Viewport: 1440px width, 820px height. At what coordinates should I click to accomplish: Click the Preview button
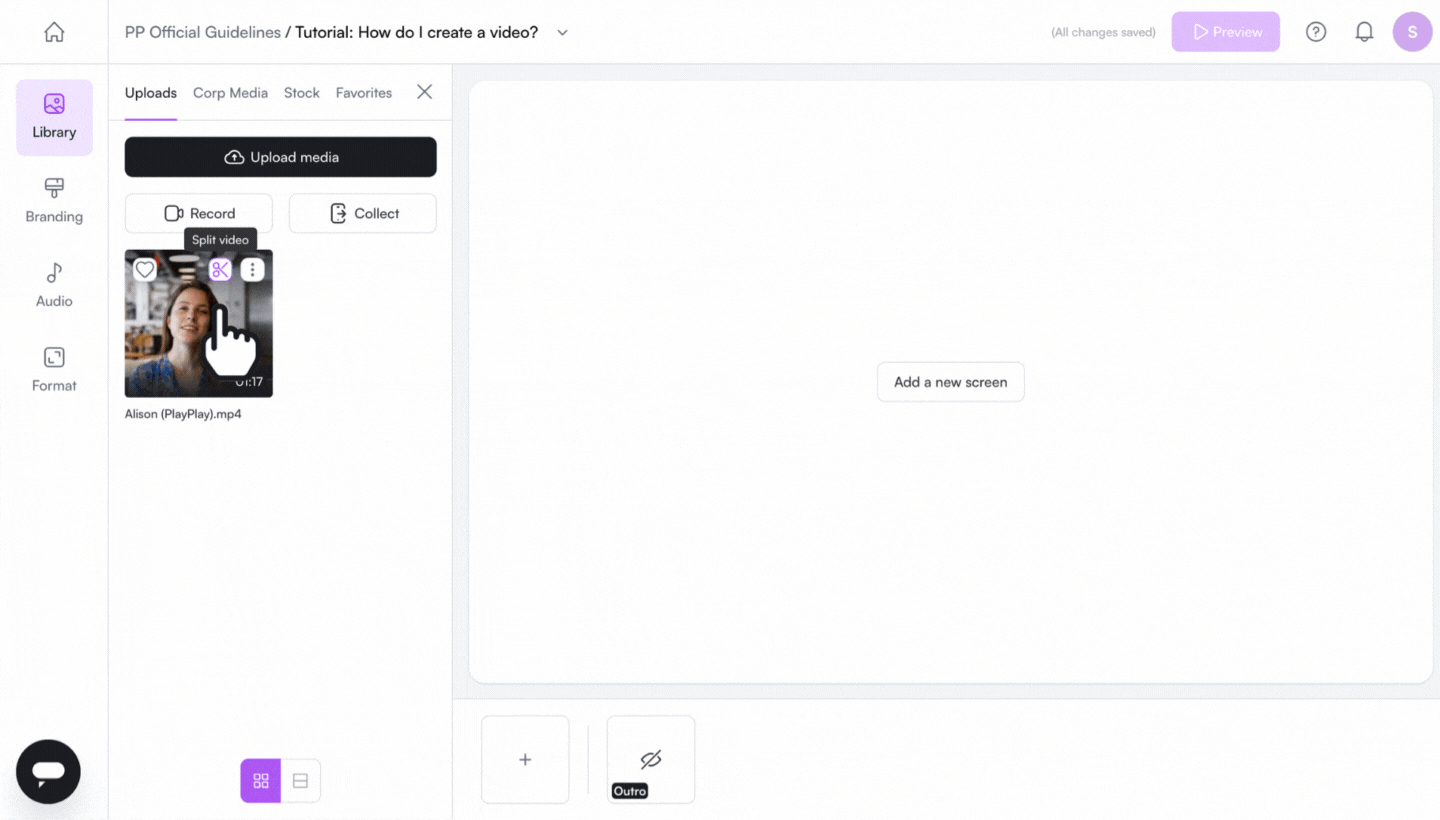click(1226, 32)
